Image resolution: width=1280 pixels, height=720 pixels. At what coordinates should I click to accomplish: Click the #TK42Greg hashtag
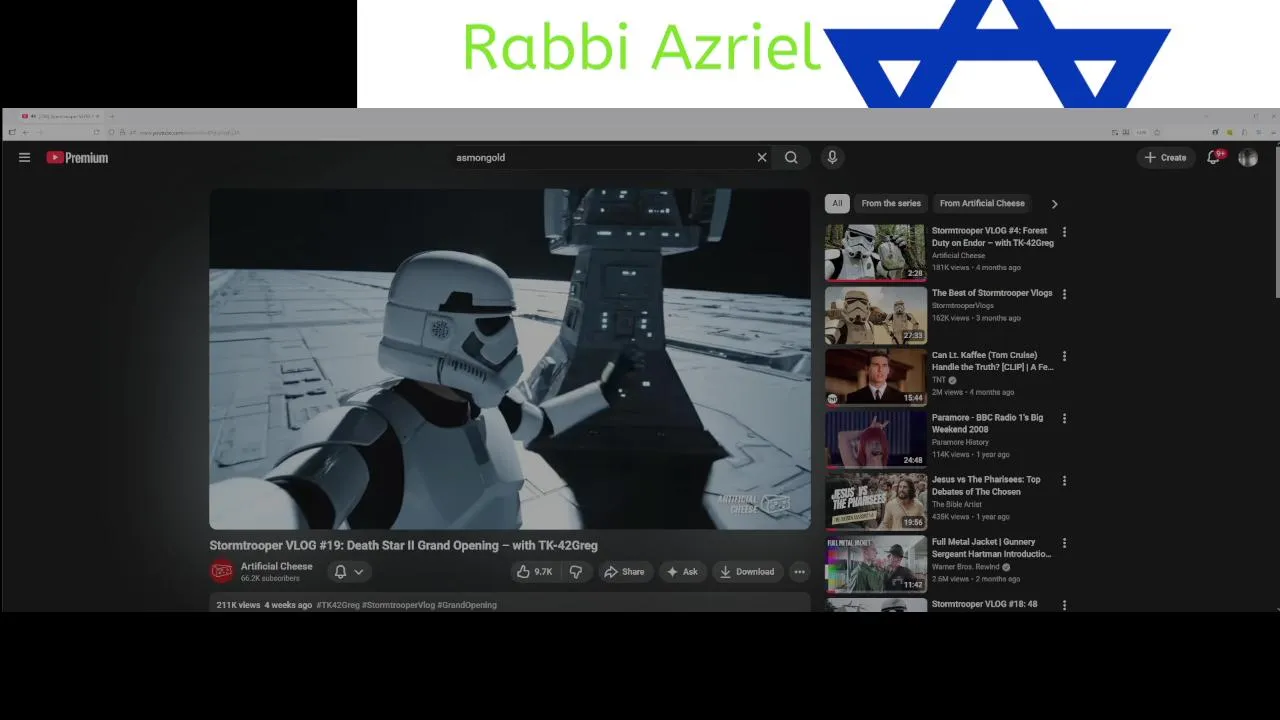click(338, 605)
